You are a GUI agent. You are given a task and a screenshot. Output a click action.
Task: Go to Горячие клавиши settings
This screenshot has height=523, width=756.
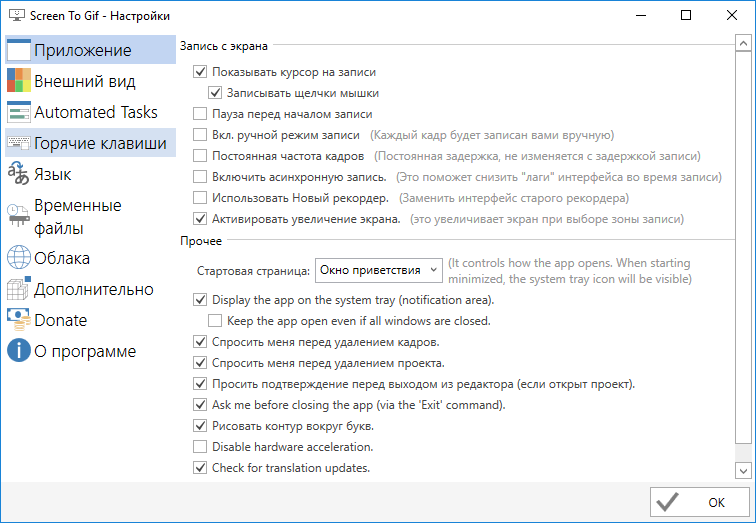pos(90,143)
